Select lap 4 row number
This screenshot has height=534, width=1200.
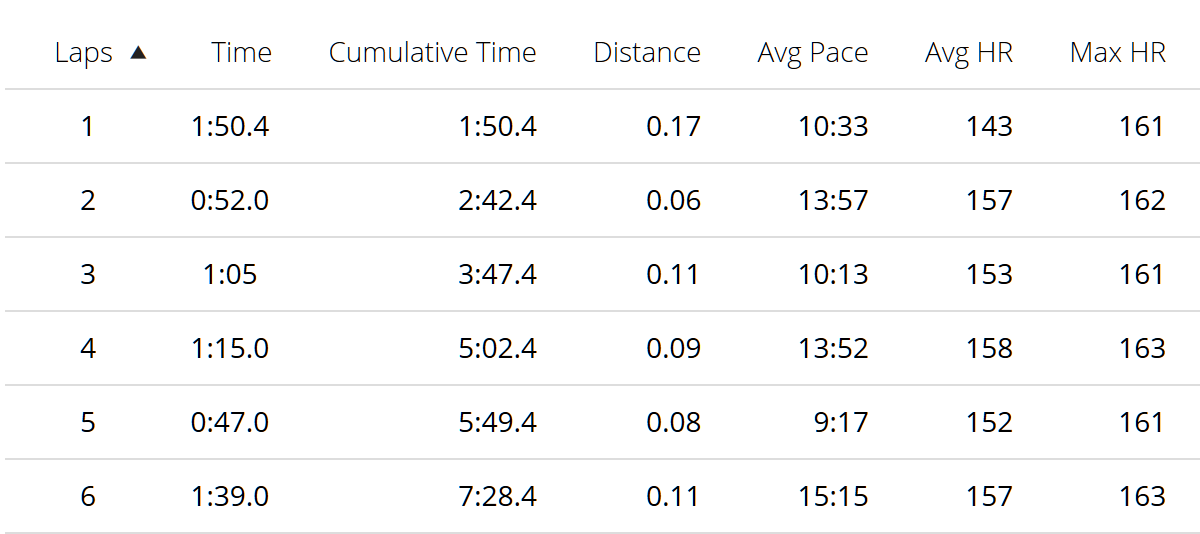click(88, 349)
